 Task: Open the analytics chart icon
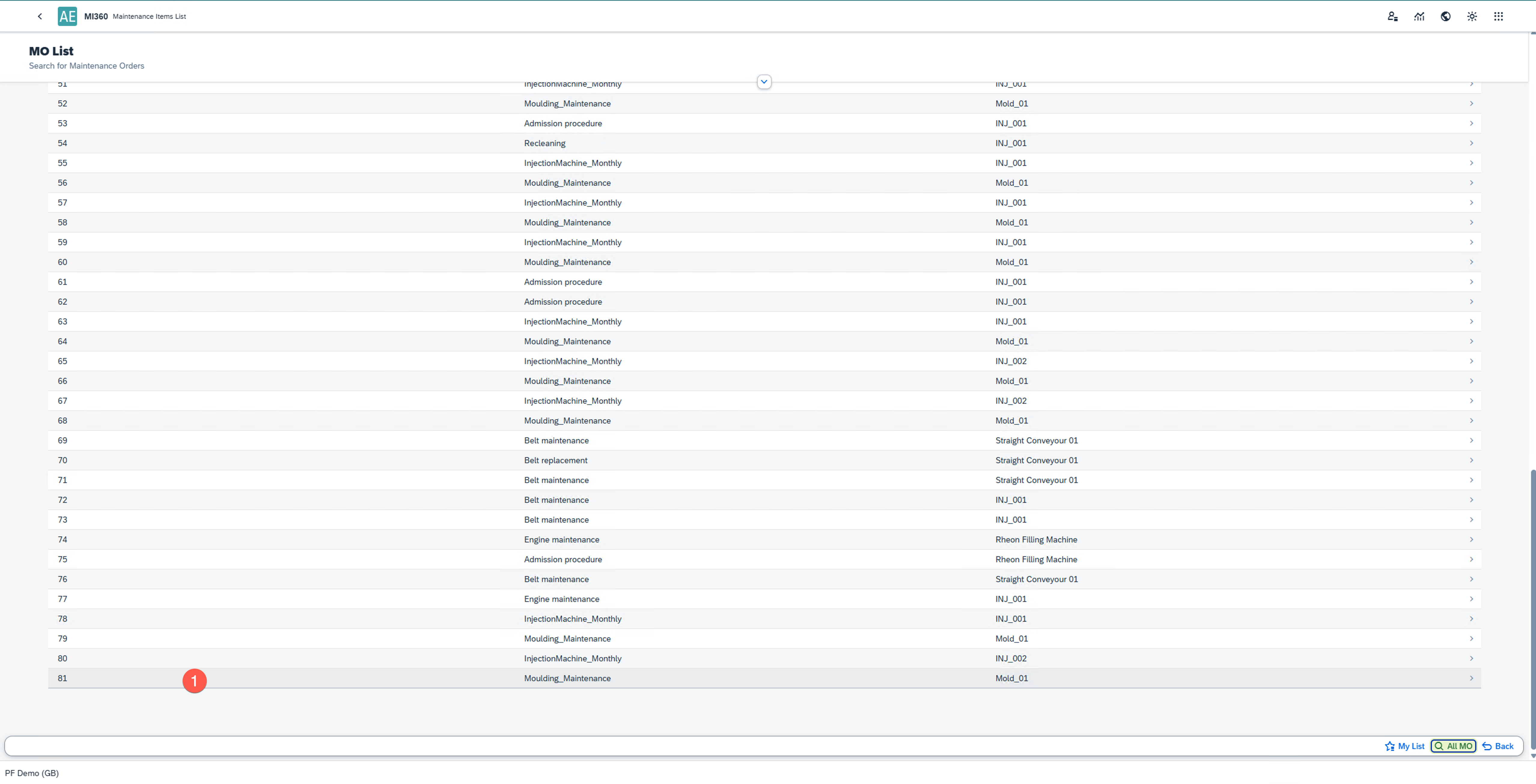[1419, 17]
